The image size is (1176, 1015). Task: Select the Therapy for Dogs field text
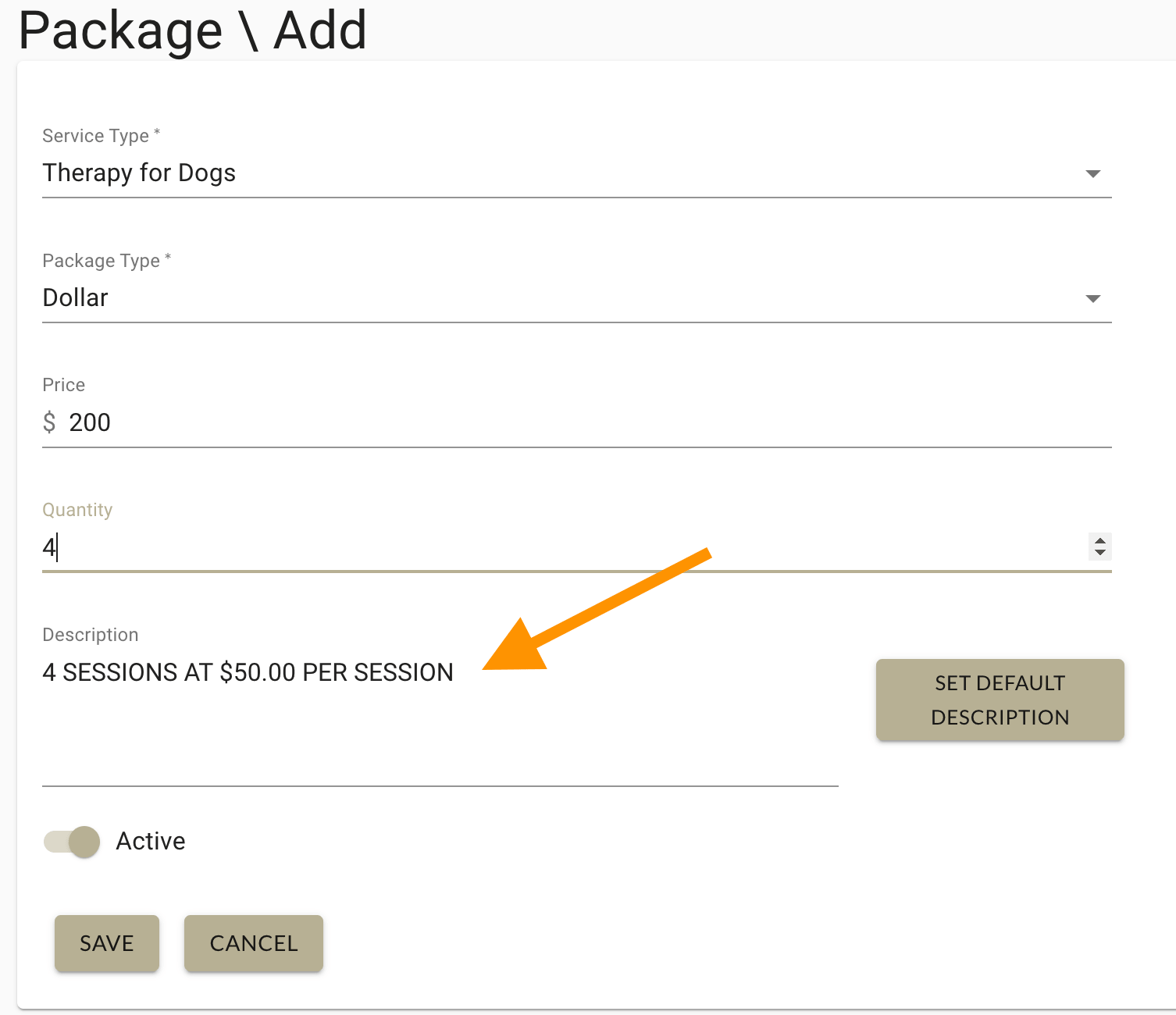pos(139,173)
